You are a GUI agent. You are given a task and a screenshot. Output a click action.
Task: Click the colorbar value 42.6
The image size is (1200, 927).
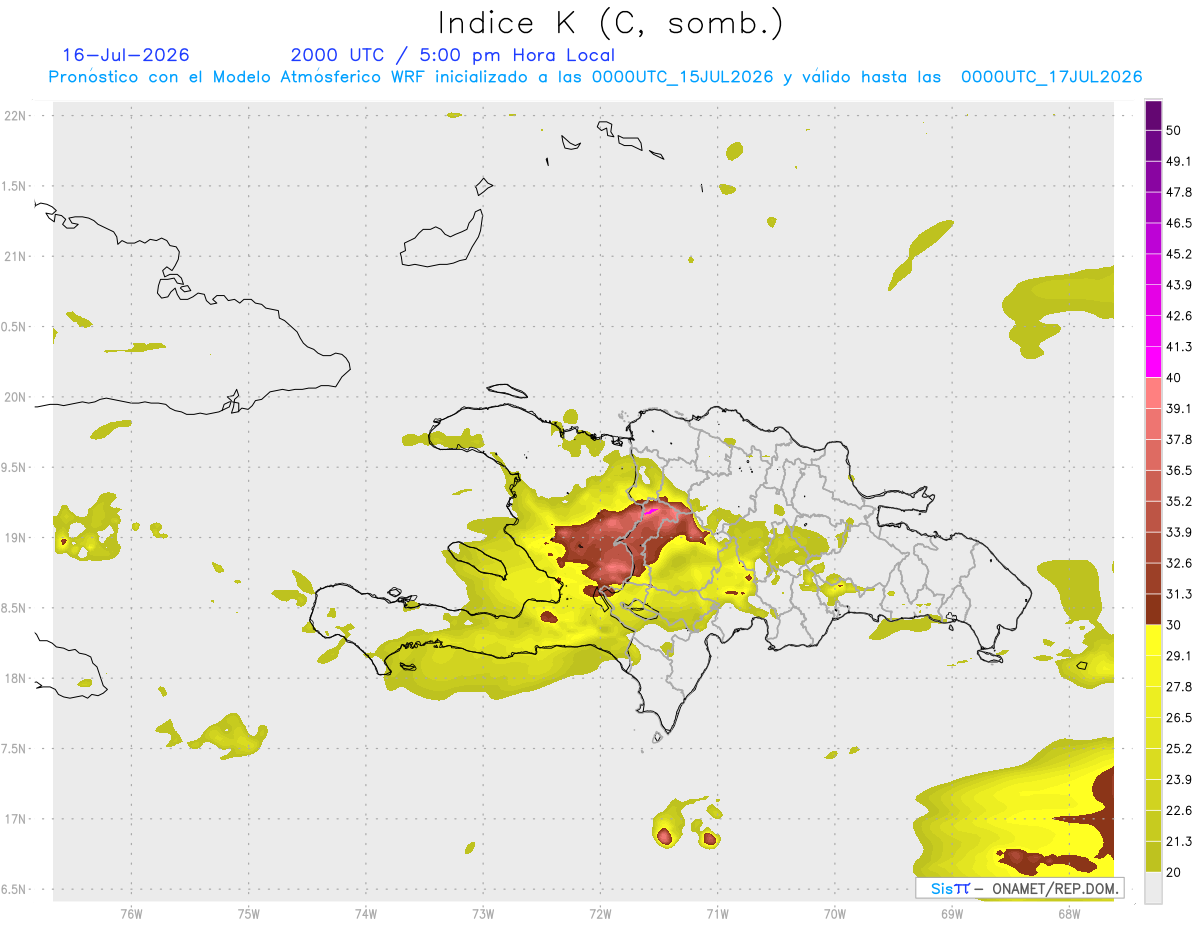[x=1179, y=316]
